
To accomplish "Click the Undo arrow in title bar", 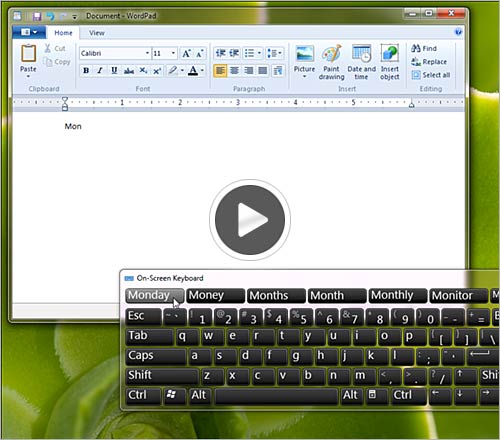I will tap(51, 16).
